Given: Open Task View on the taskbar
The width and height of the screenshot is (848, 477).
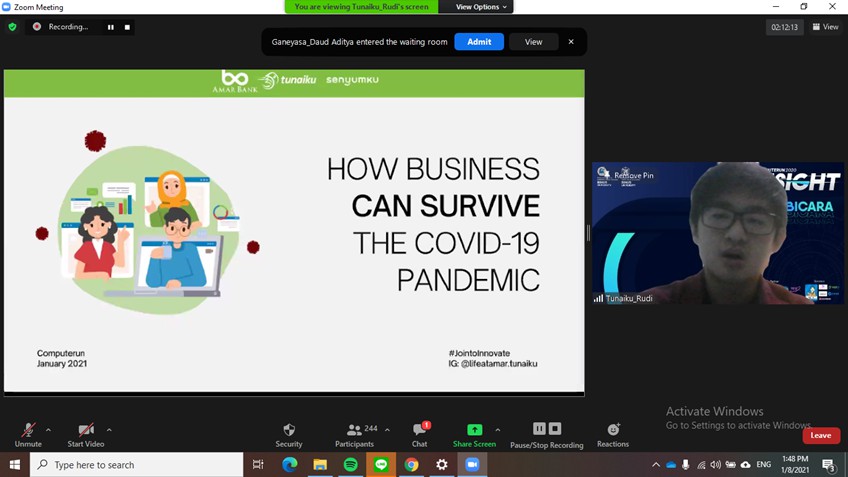Looking at the screenshot, I should click(258, 465).
